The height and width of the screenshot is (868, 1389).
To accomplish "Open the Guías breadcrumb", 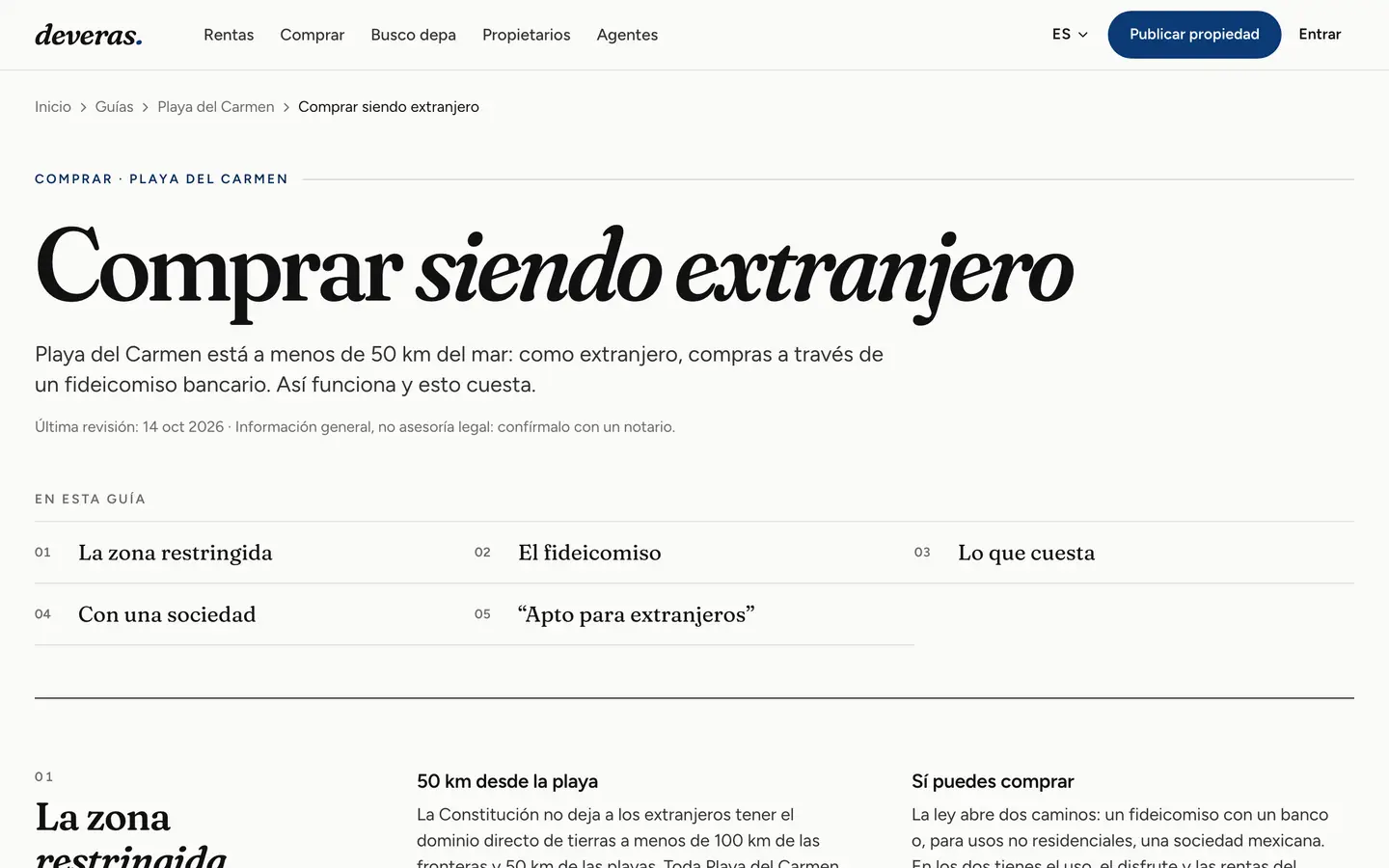I will (114, 107).
